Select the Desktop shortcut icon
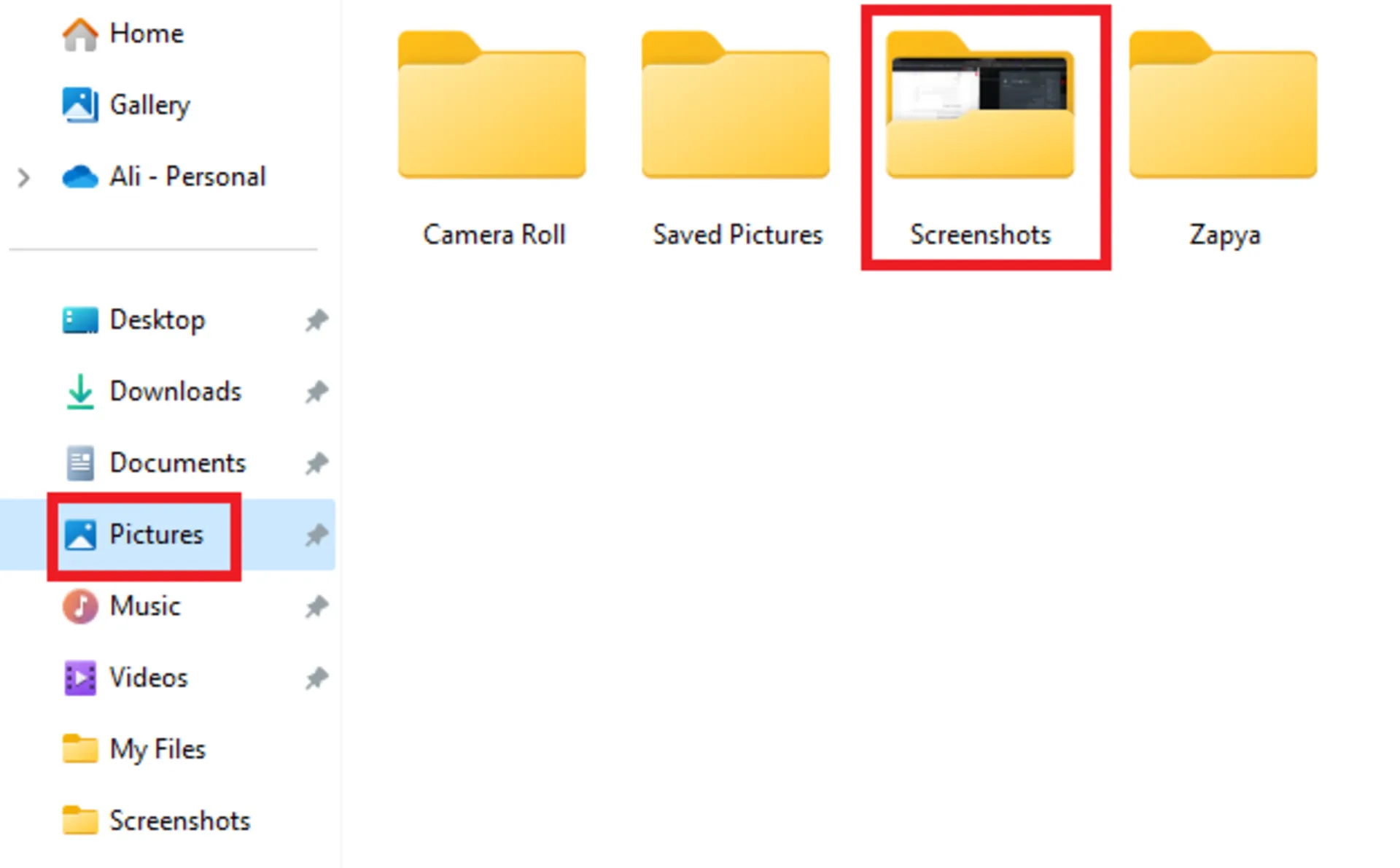 [82, 320]
